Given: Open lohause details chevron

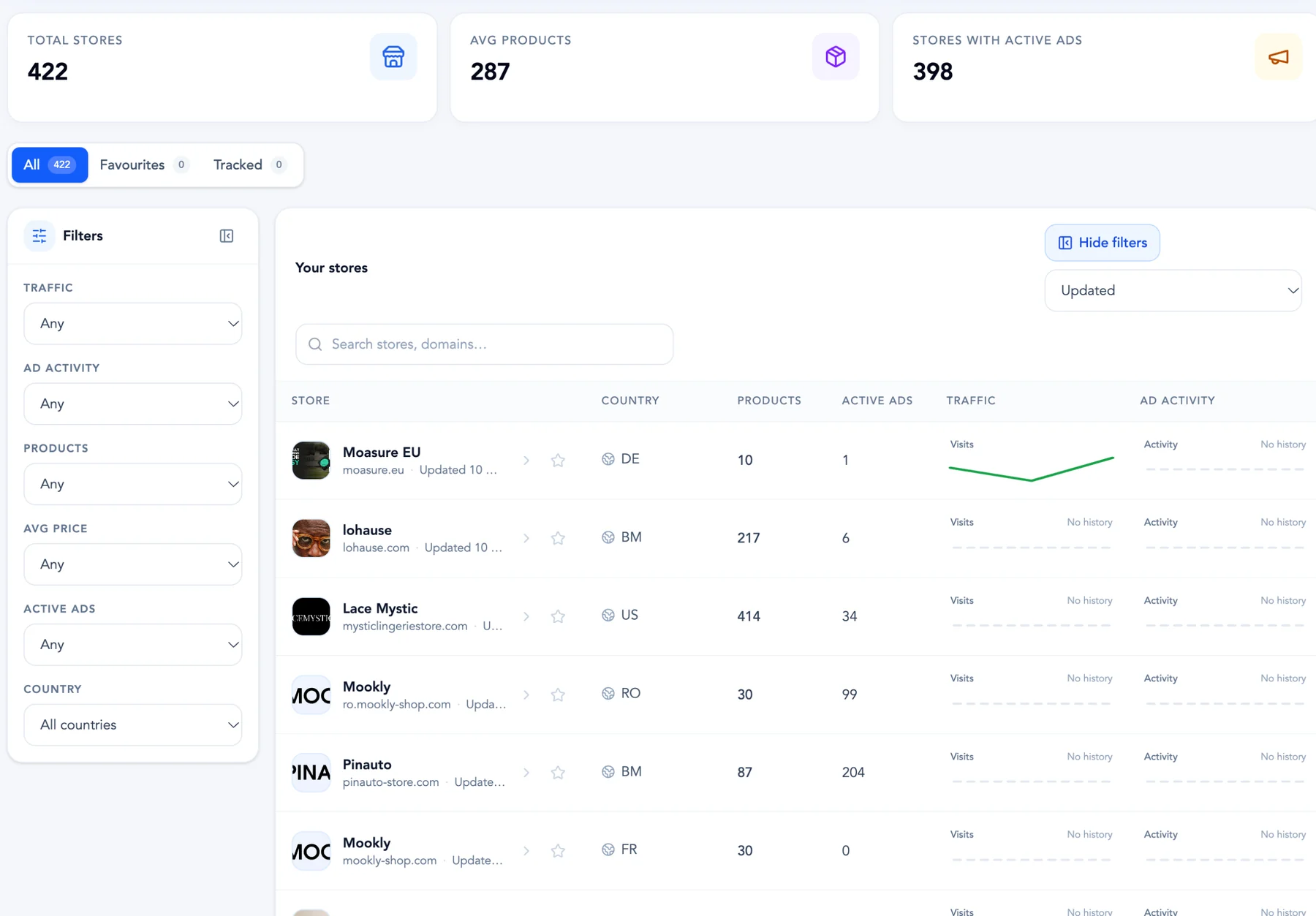Looking at the screenshot, I should coord(526,538).
